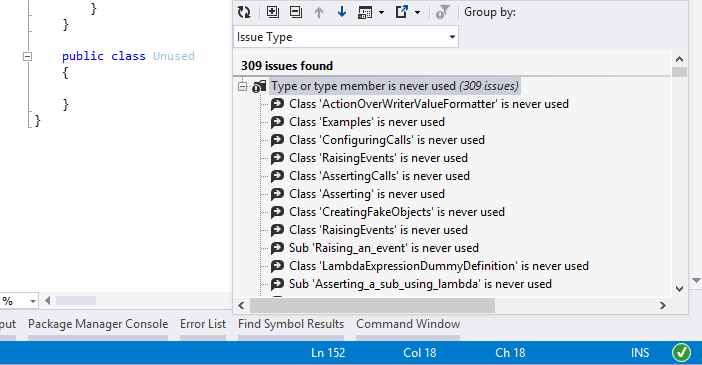Image resolution: width=702 pixels, height=365 pixels.
Task: Go to previous issue up arrow
Action: [x=319, y=12]
